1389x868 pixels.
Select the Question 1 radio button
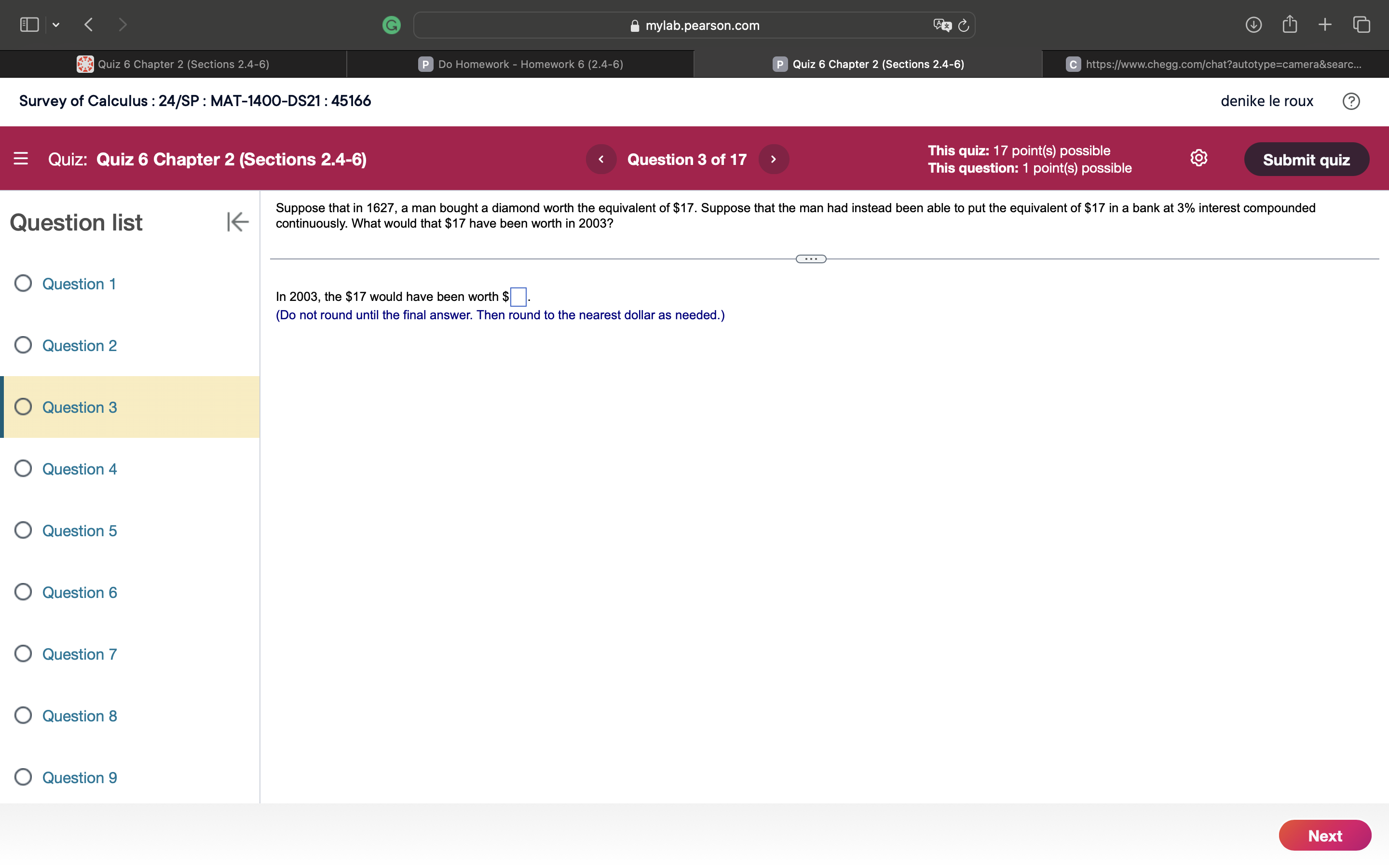pos(23,283)
